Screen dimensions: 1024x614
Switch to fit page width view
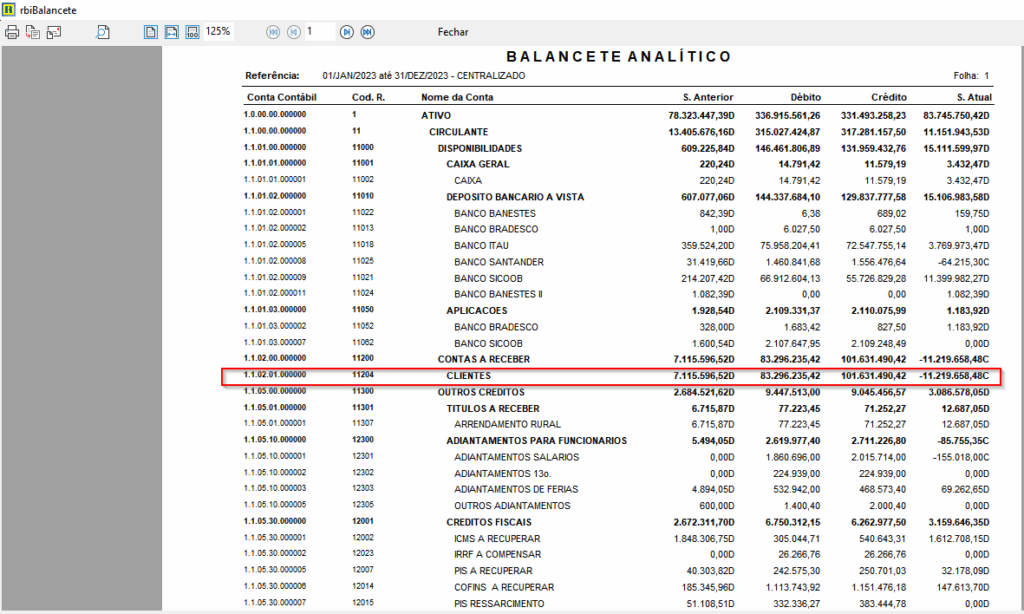(171, 32)
